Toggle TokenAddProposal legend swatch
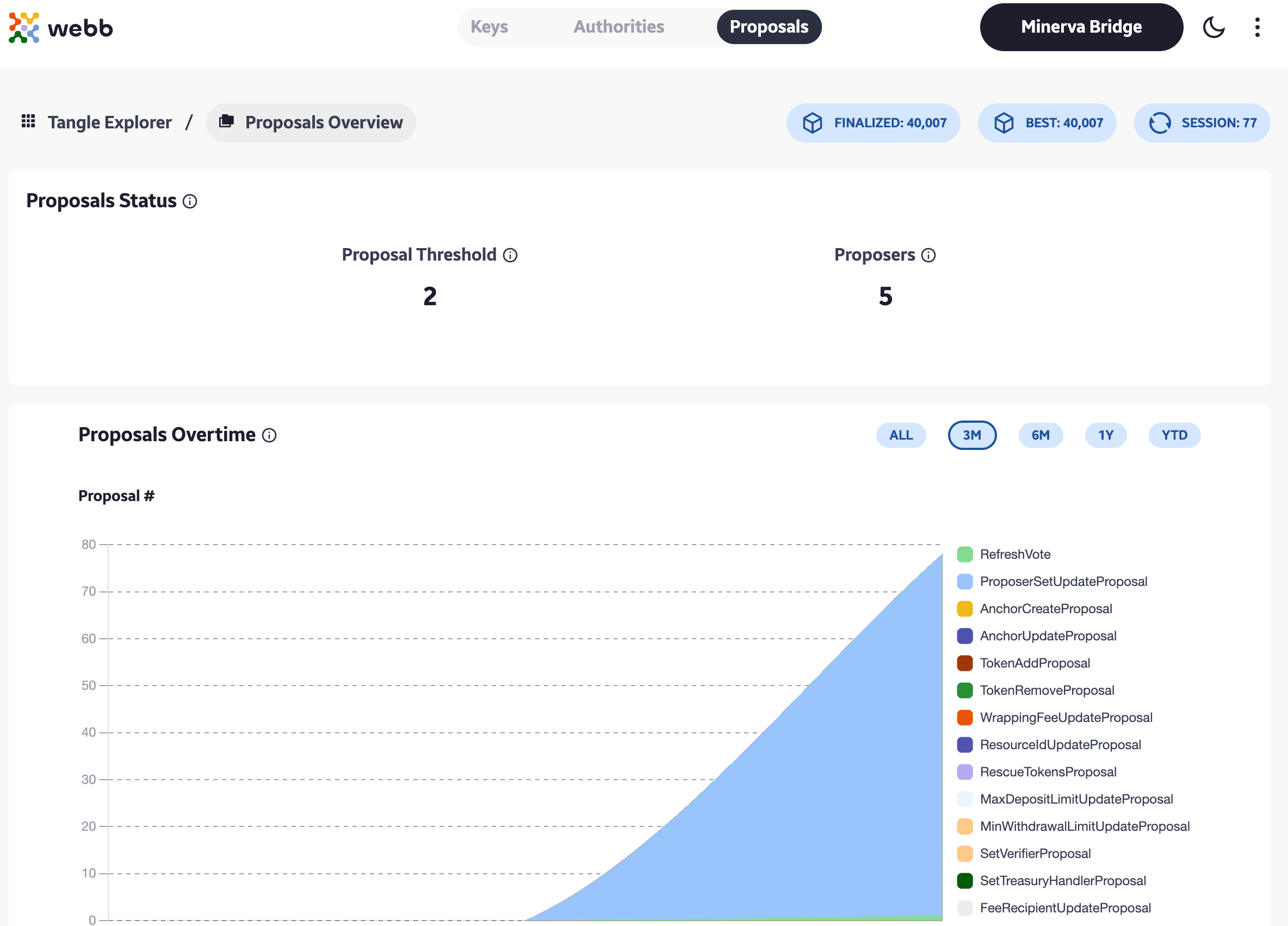Image resolution: width=1288 pixels, height=926 pixels. pyautogui.click(x=964, y=663)
